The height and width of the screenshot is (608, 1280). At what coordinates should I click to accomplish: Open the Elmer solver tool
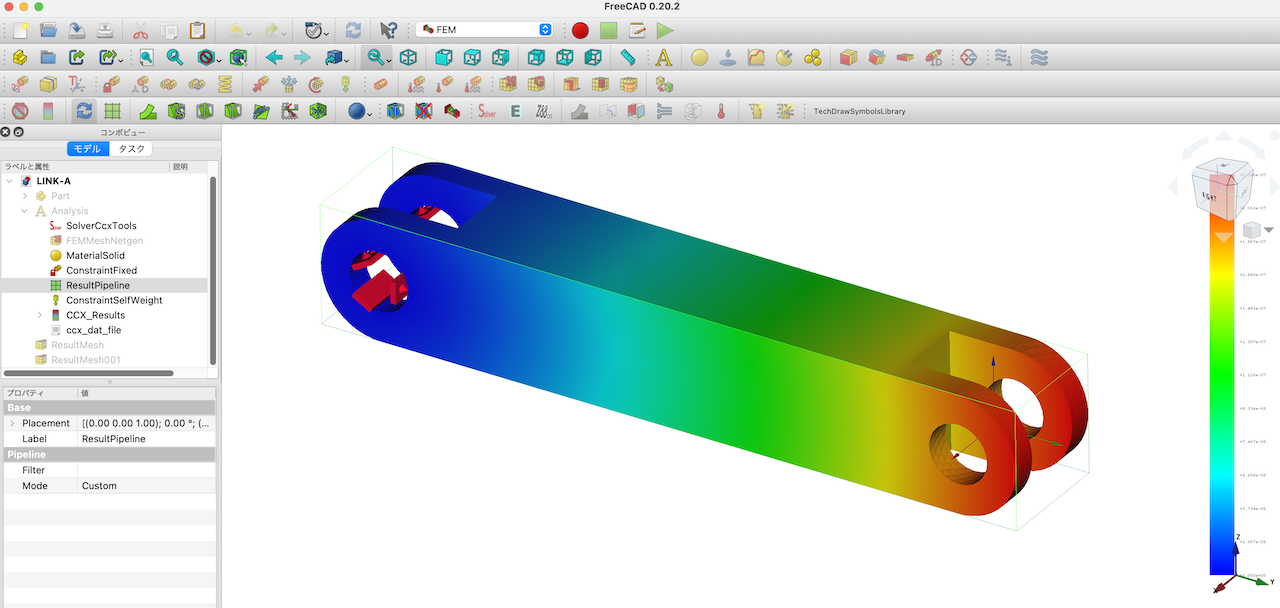(x=514, y=110)
